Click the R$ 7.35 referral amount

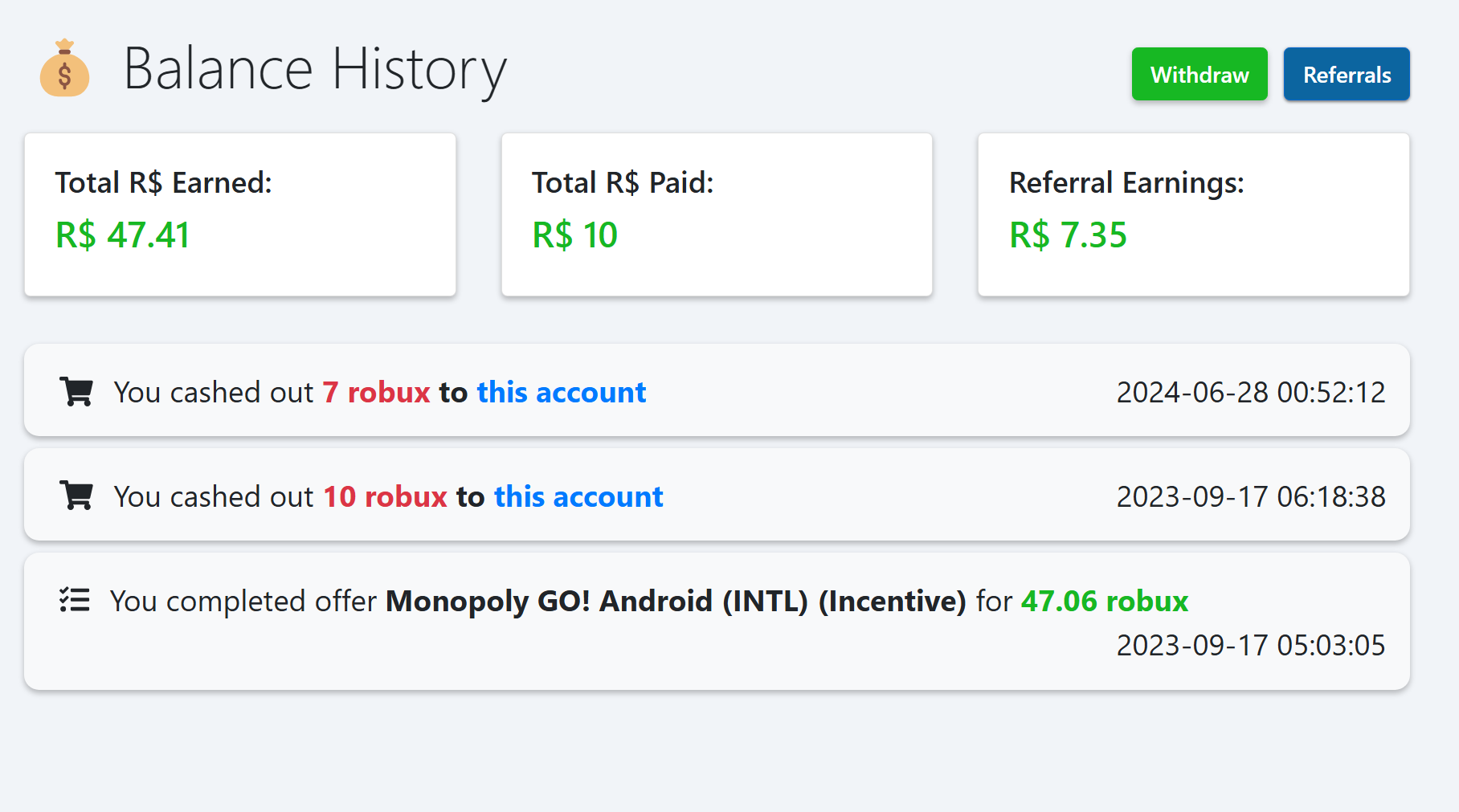coord(1069,235)
